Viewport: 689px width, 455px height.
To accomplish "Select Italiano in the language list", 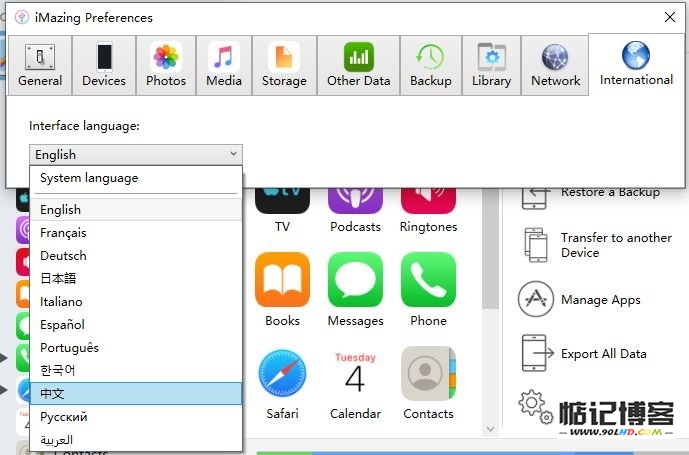I will tap(136, 302).
